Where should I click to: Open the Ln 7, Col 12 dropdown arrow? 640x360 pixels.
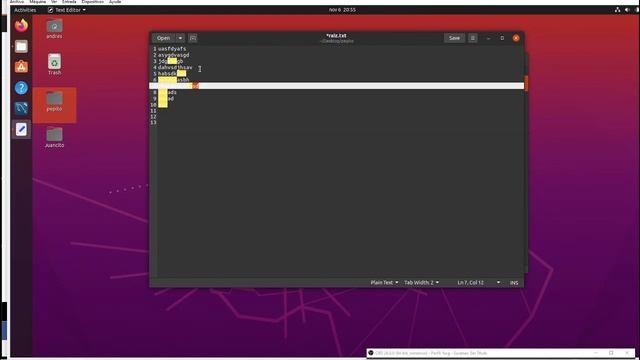click(498, 282)
